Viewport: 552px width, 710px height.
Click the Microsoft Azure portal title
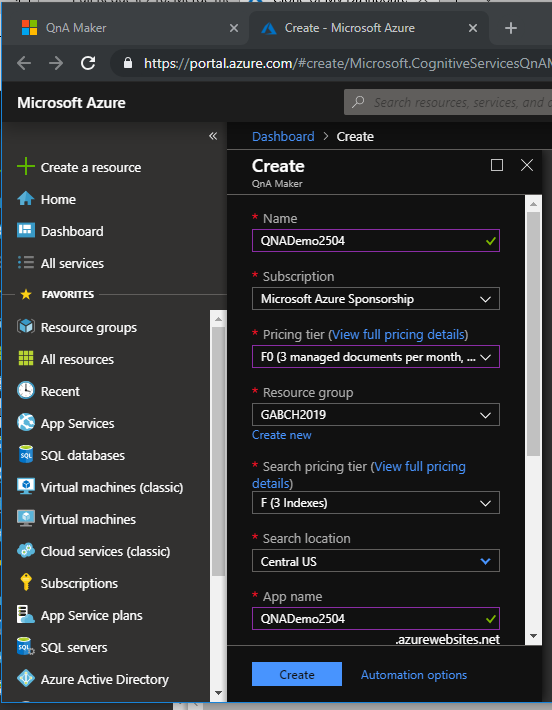(72, 103)
